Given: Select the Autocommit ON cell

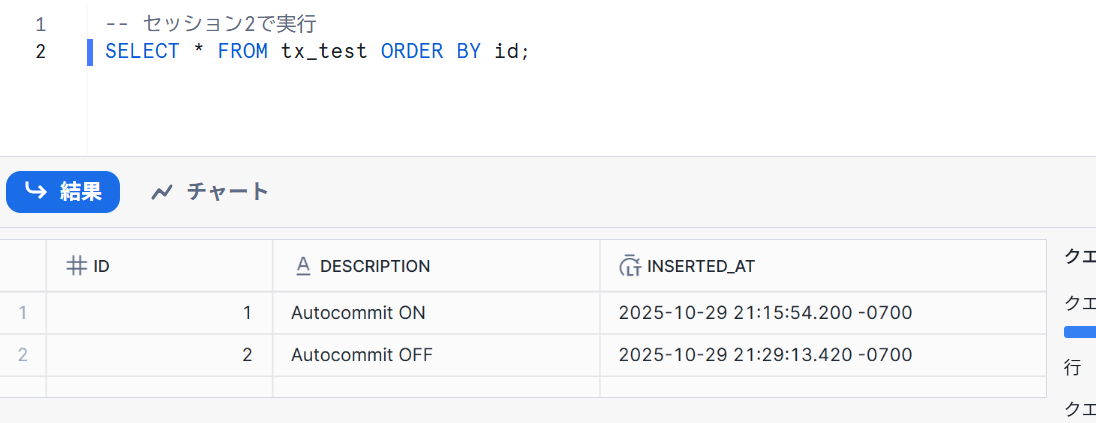Looking at the screenshot, I should pos(358,313).
